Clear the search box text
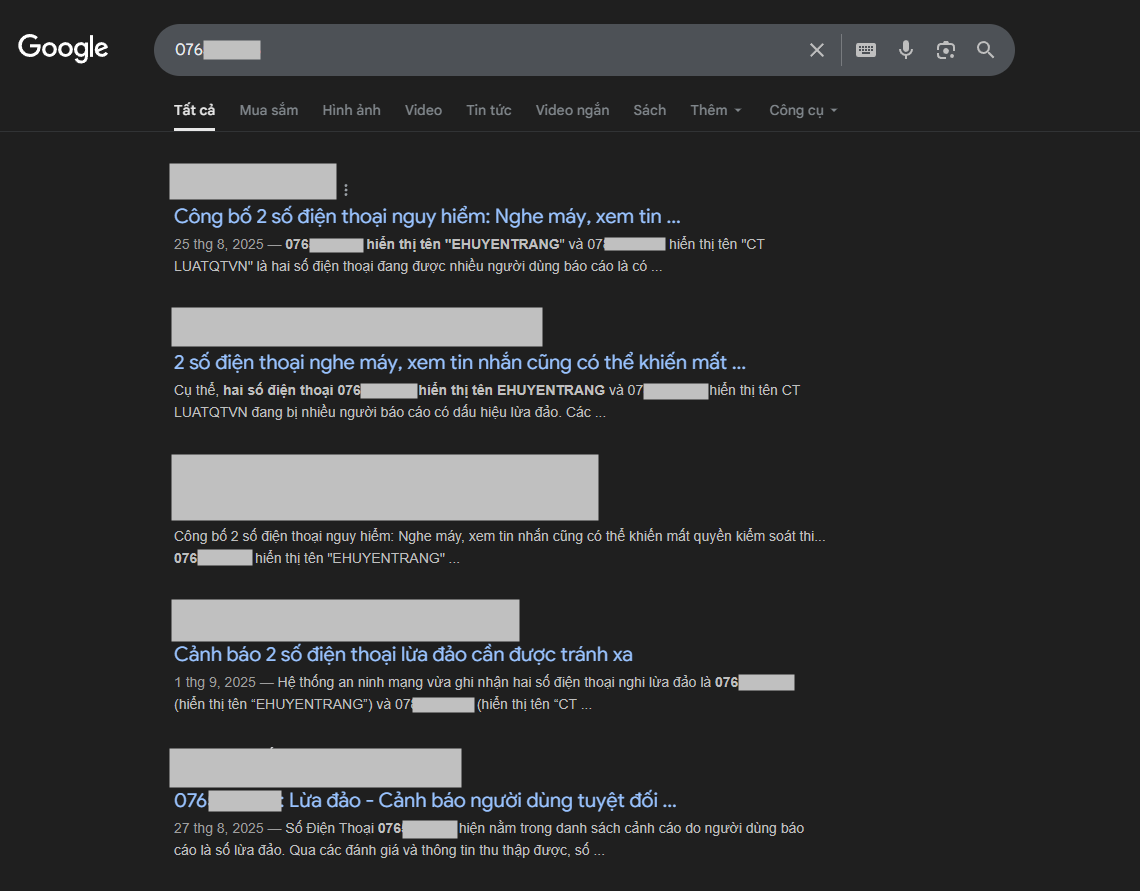 pyautogui.click(x=817, y=50)
